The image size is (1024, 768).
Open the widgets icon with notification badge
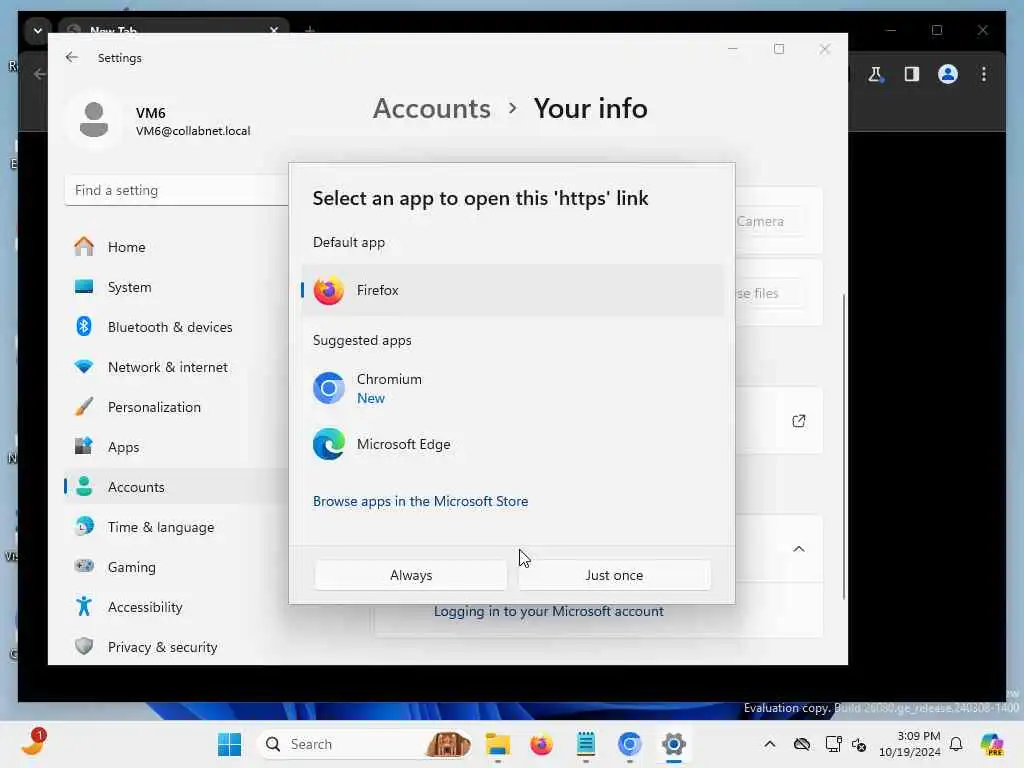pyautogui.click(x=33, y=743)
